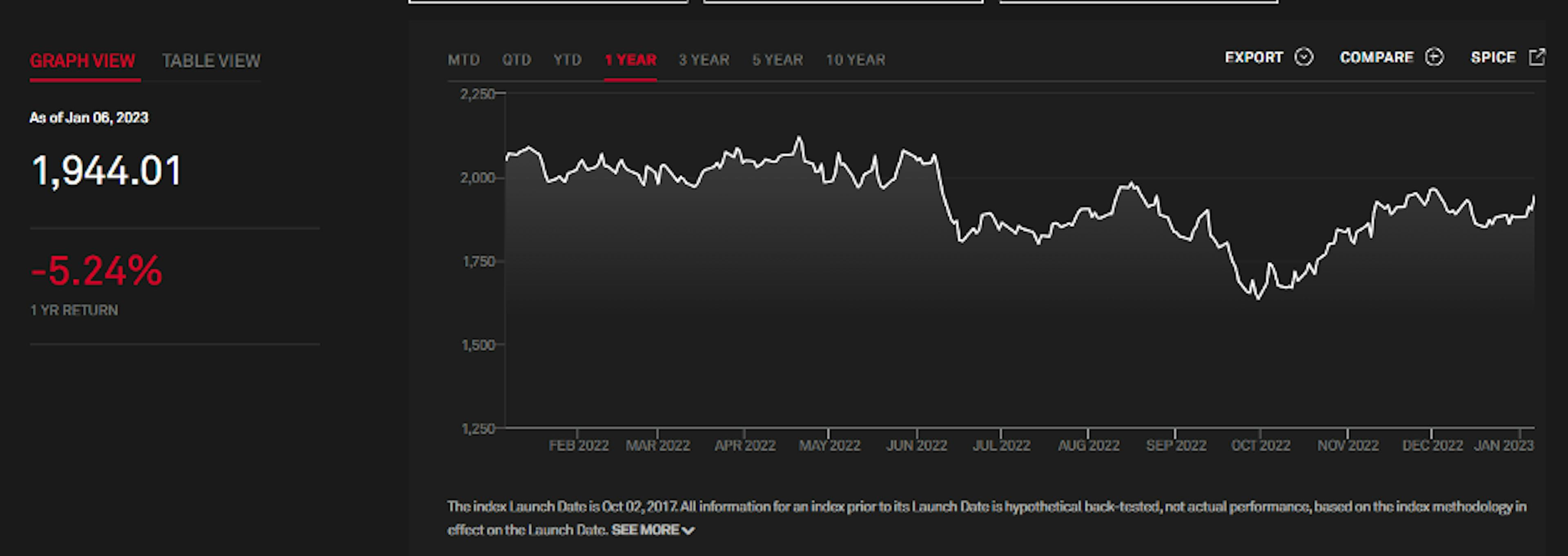Select the Graph View tab
Image resolution: width=1568 pixels, height=556 pixels.
pyautogui.click(x=82, y=61)
